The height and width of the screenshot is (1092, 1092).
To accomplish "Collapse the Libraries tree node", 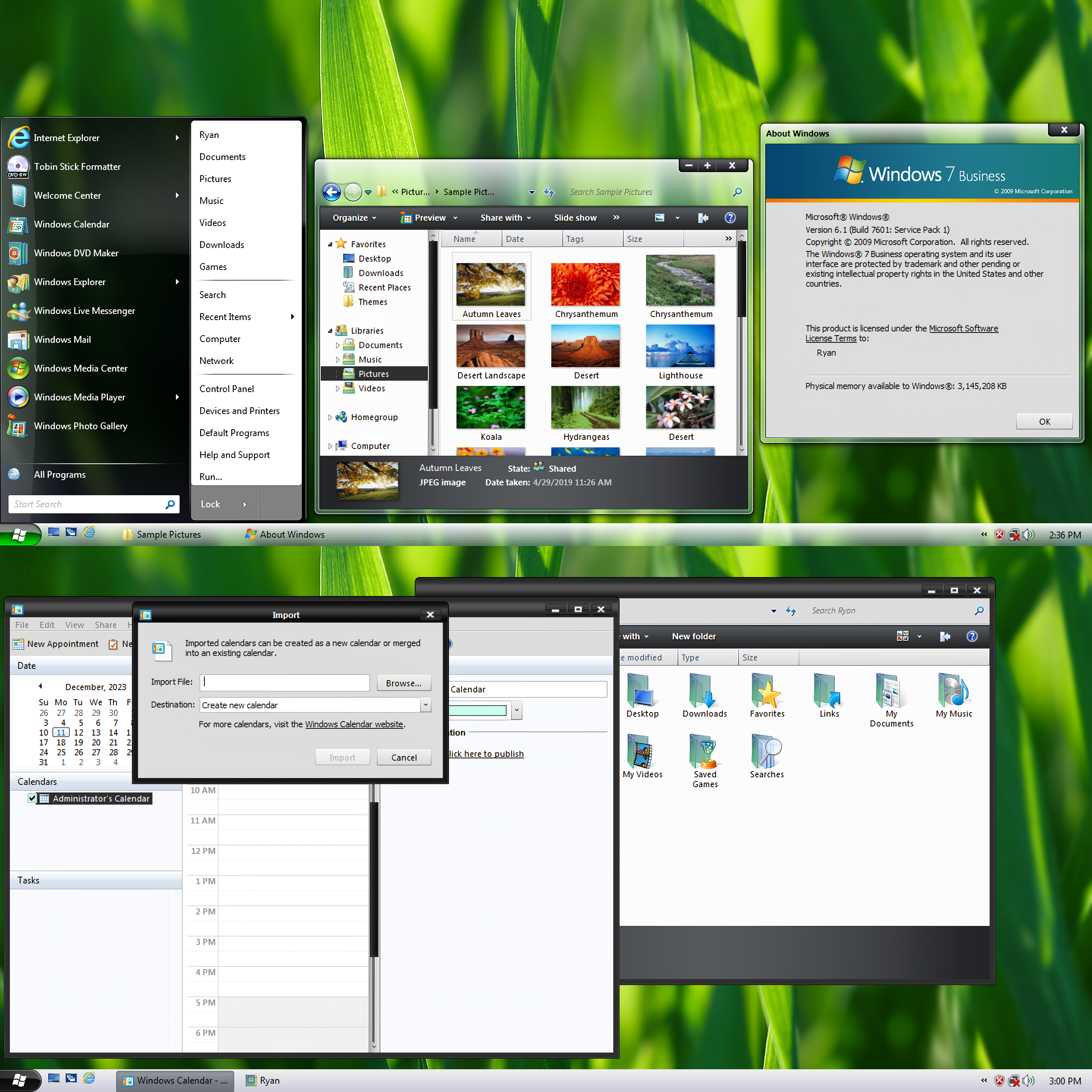I will coord(330,331).
